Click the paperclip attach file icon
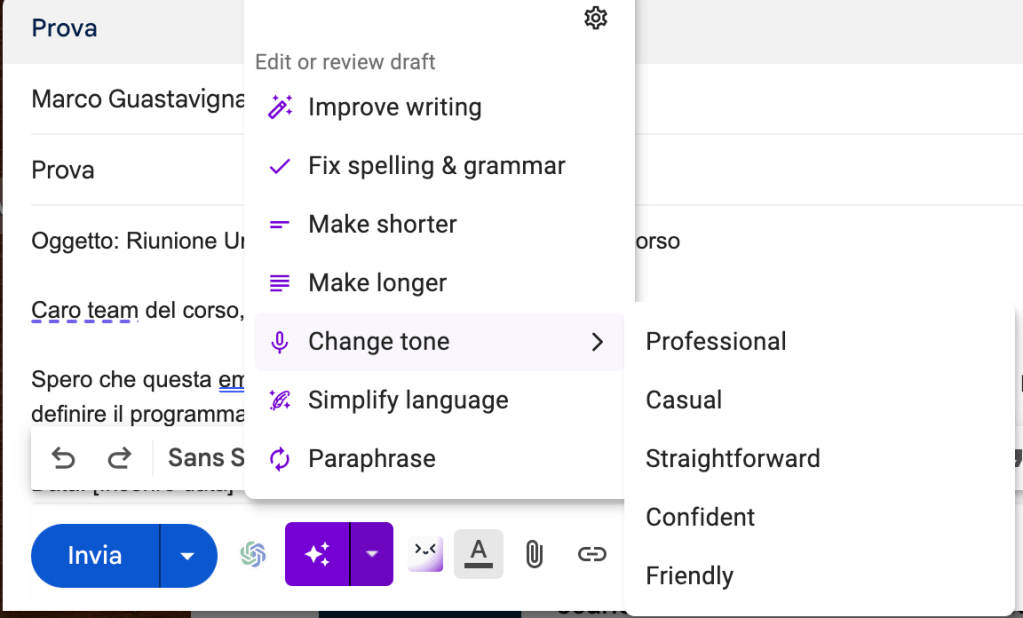 [534, 554]
